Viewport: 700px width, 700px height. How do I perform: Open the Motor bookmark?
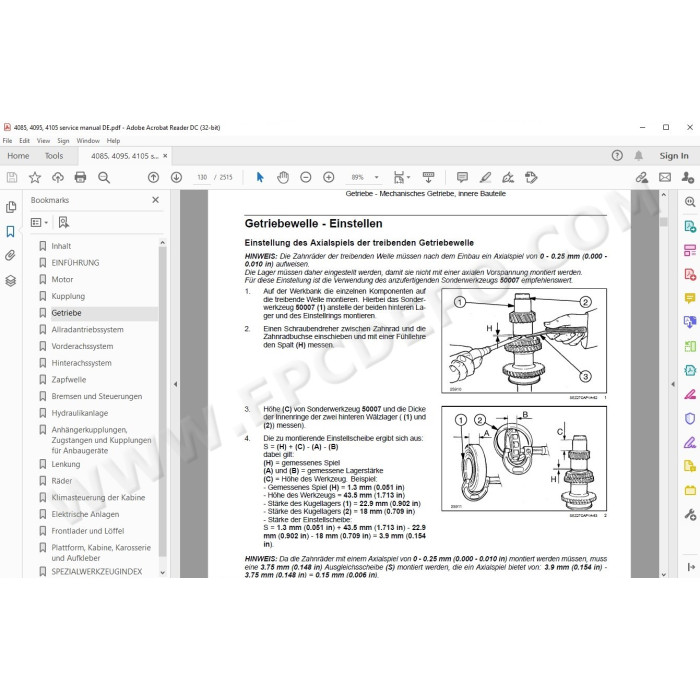[62, 279]
